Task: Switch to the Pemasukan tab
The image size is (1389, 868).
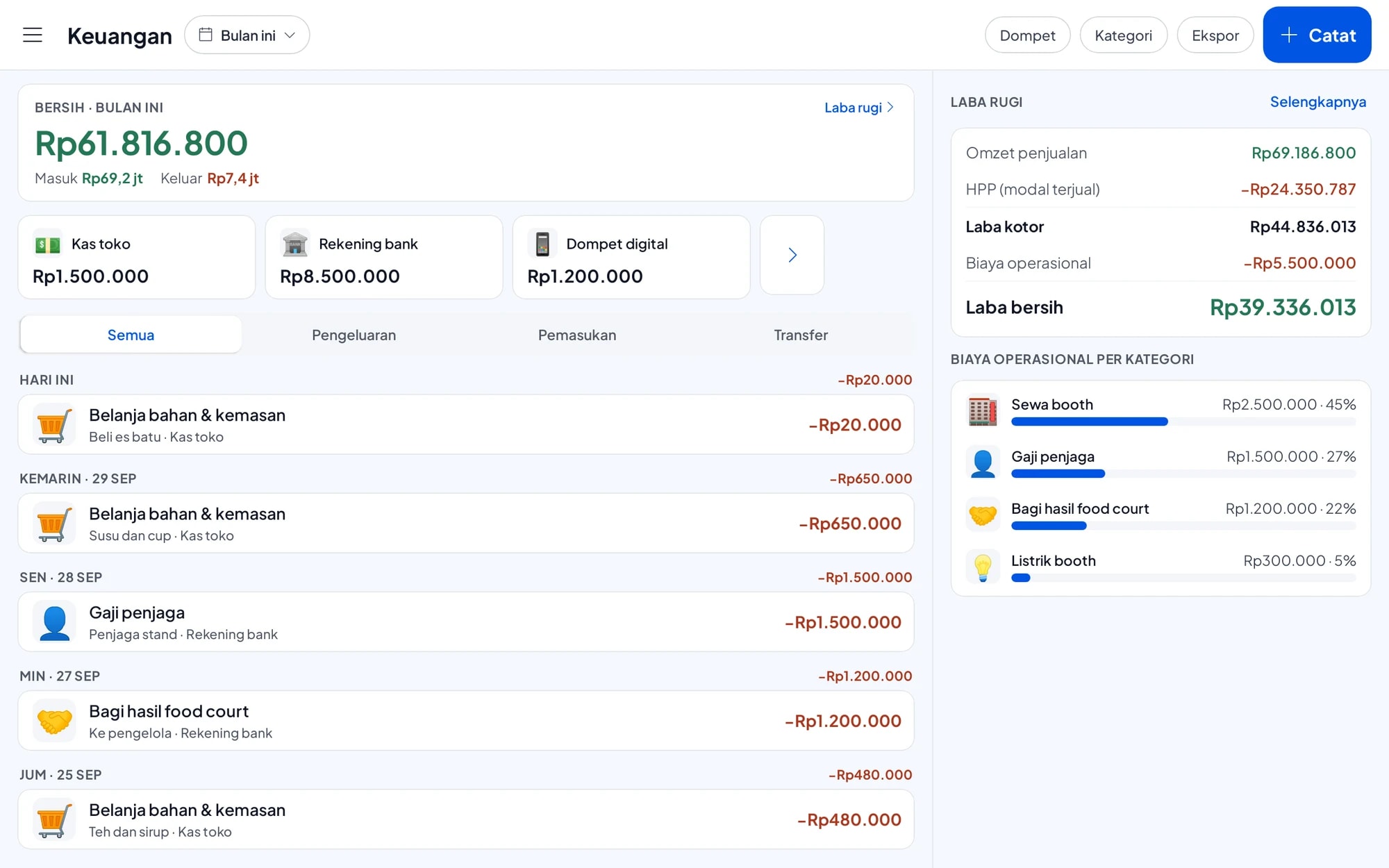Action: tap(577, 335)
